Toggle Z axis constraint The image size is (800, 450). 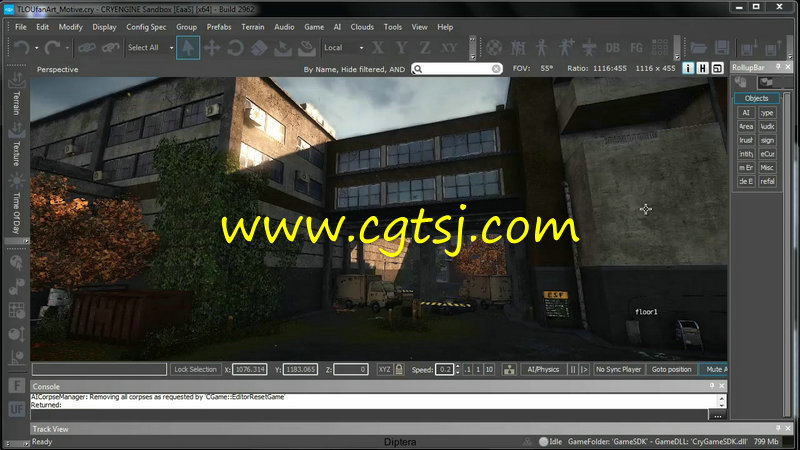click(x=424, y=48)
